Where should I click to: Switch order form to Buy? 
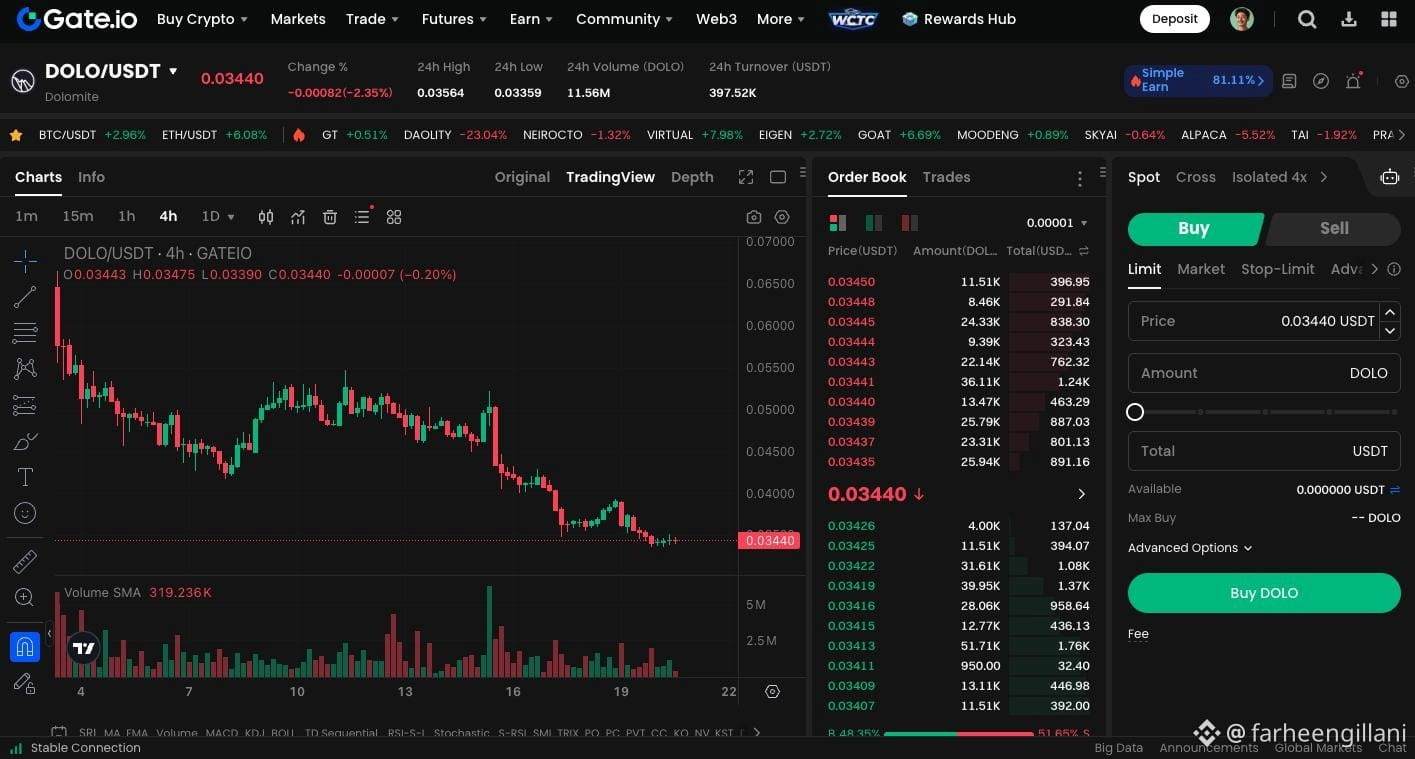point(1195,229)
